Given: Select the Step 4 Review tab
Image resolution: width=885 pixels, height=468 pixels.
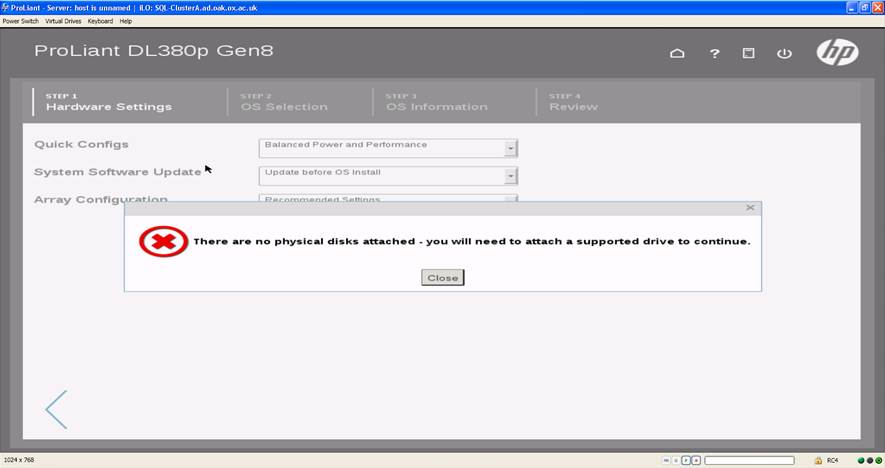Looking at the screenshot, I should point(573,102).
